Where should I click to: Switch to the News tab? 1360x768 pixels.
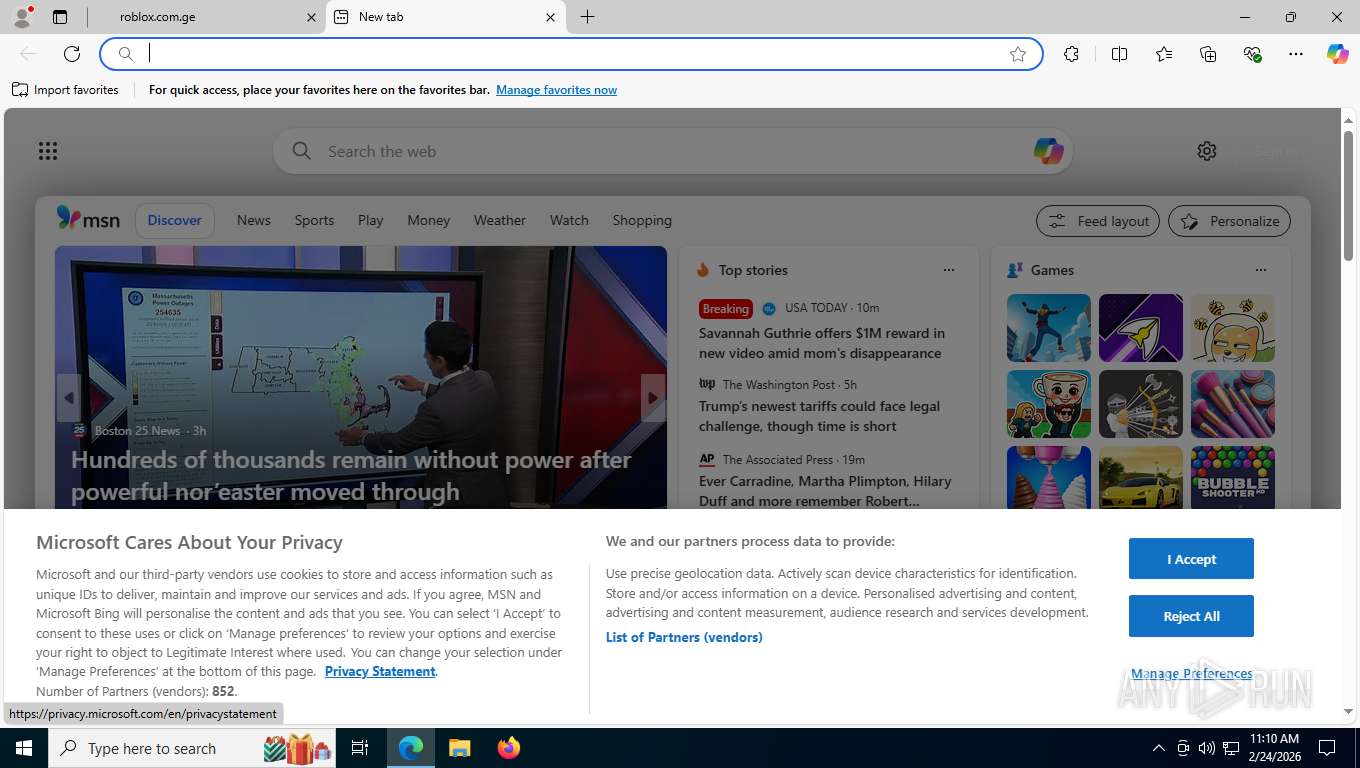click(x=254, y=220)
